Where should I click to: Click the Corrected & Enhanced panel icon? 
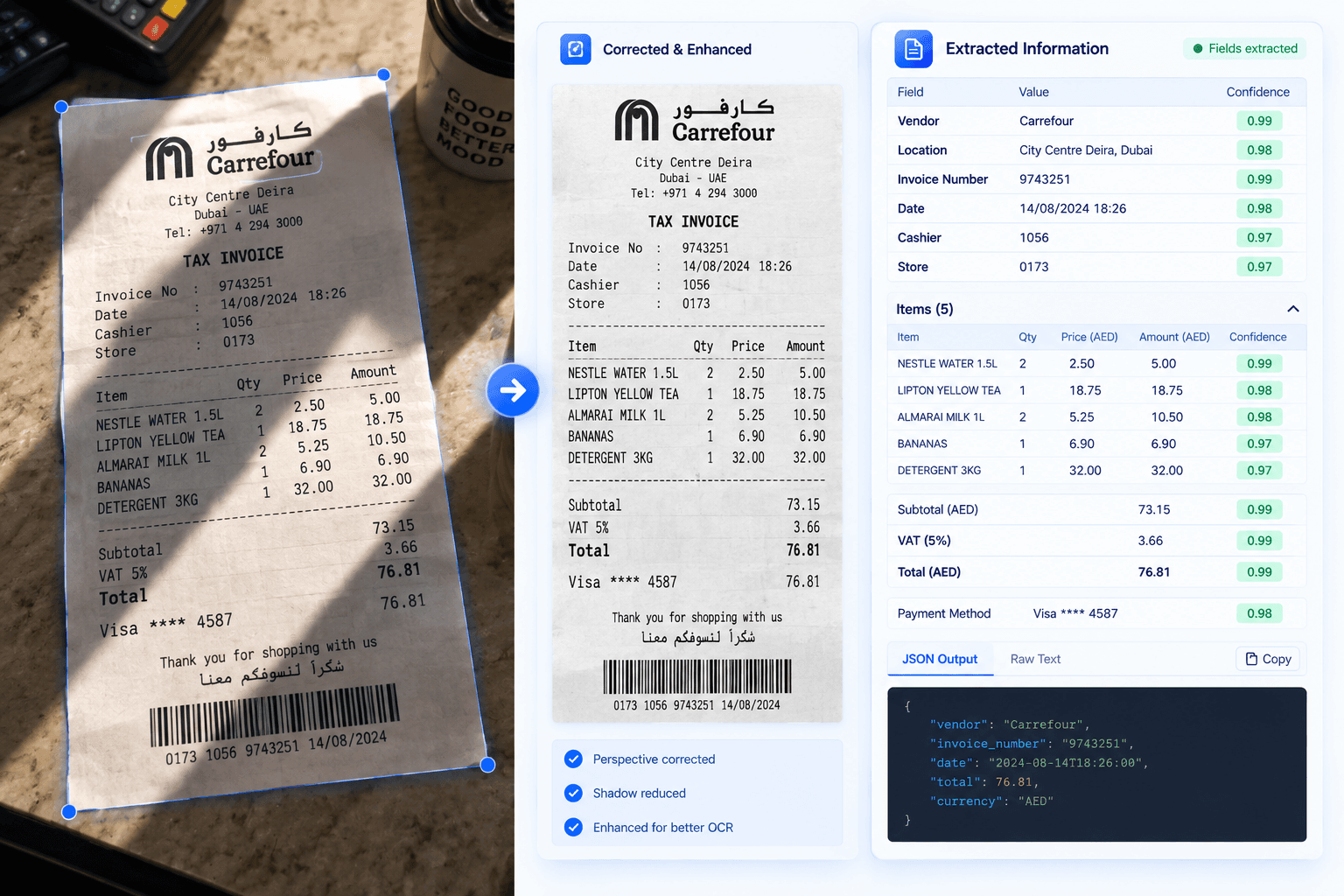pyautogui.click(x=576, y=49)
